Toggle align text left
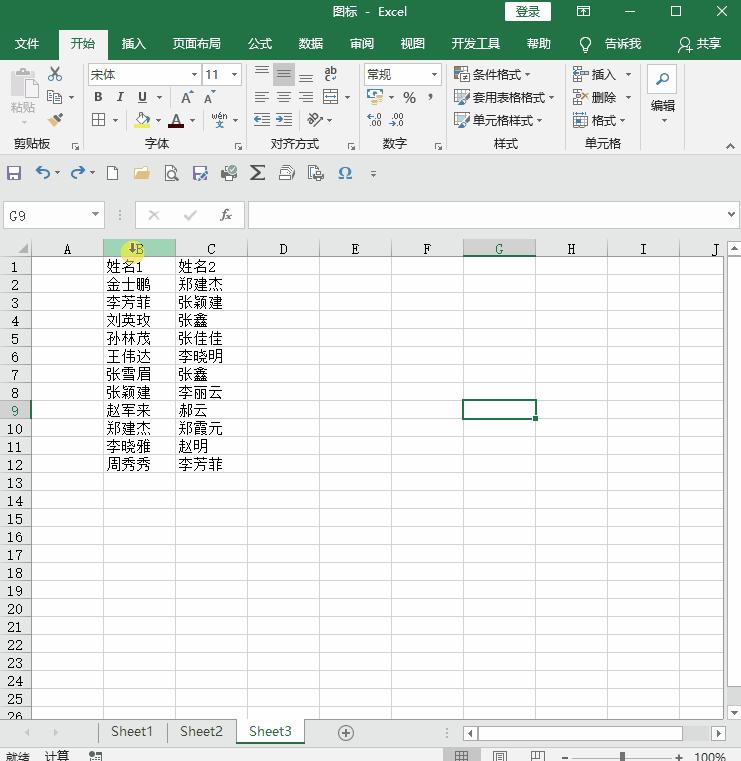Viewport: 741px width, 761px height. click(262, 97)
